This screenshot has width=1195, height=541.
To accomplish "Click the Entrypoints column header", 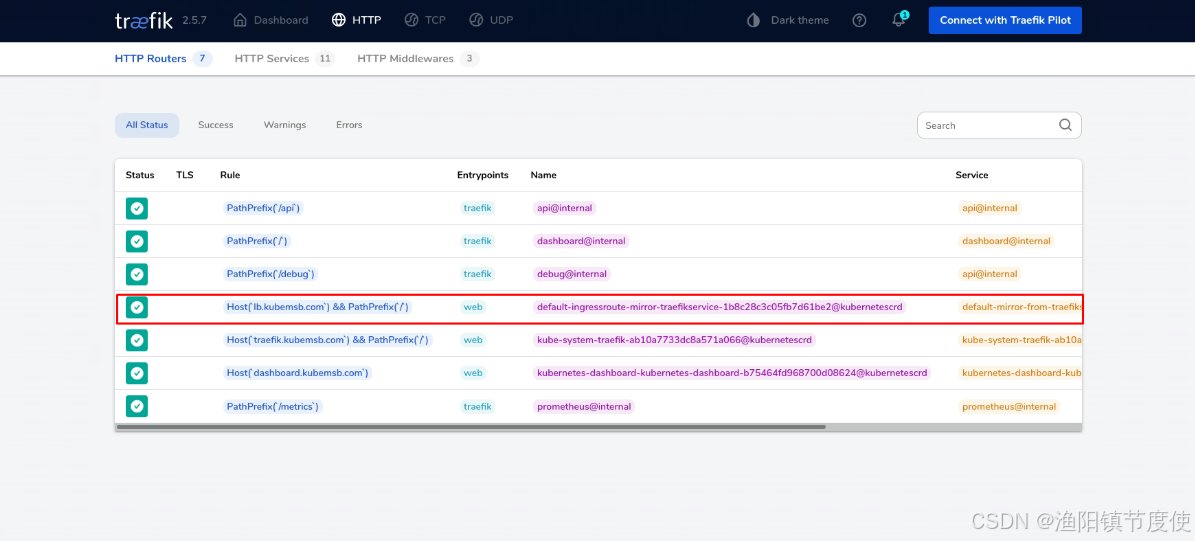I will coord(482,175).
